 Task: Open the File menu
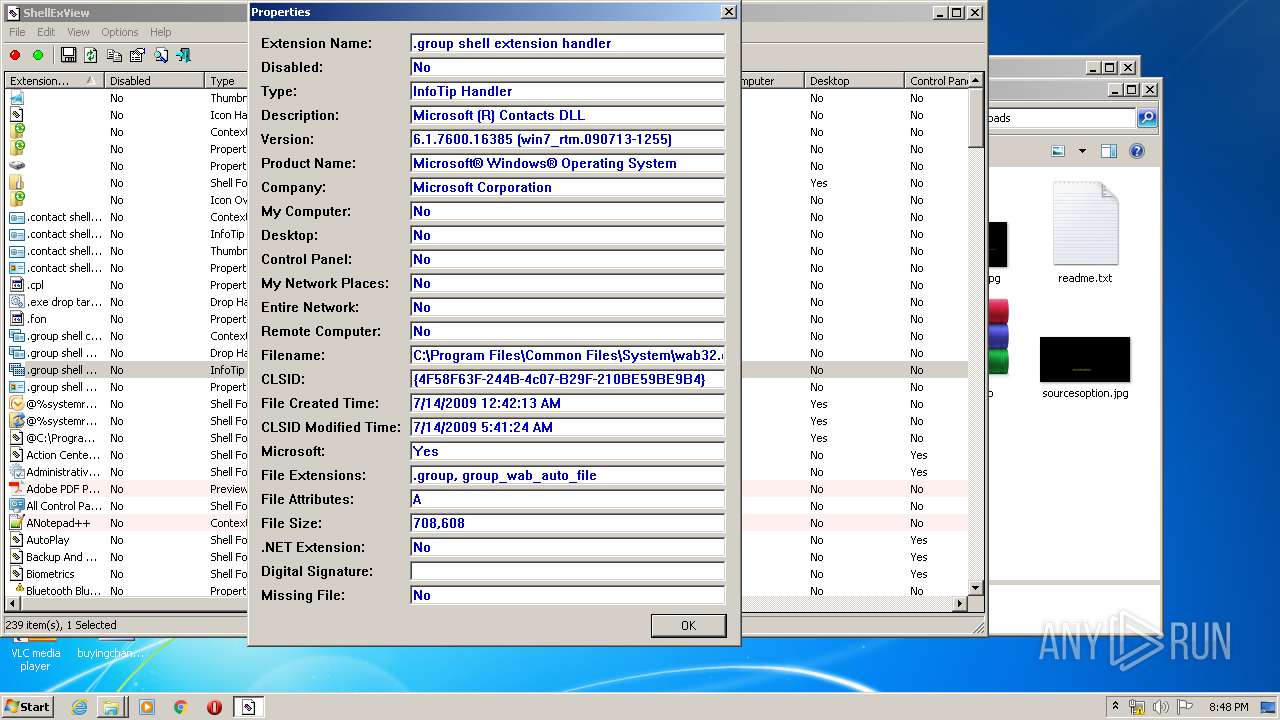[x=17, y=32]
